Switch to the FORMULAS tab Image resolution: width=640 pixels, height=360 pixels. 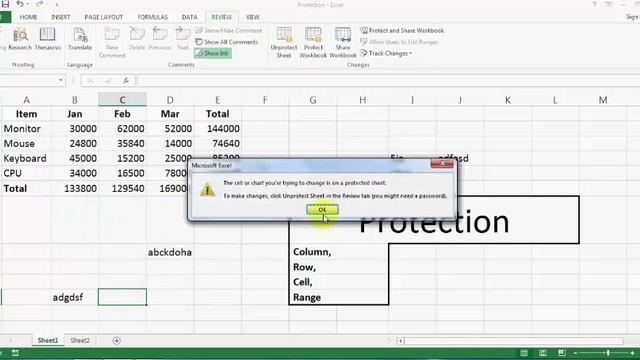[153, 17]
